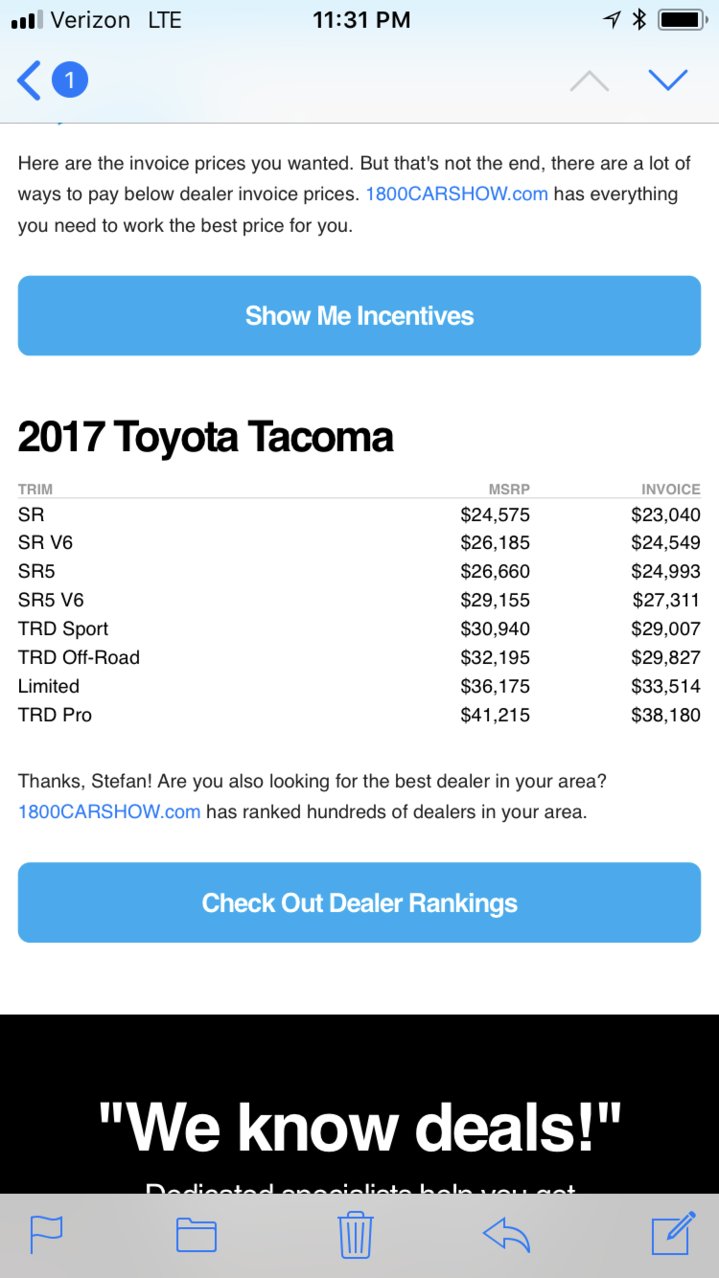Go to next message with down chevron
This screenshot has width=719, height=1278.
668,80
